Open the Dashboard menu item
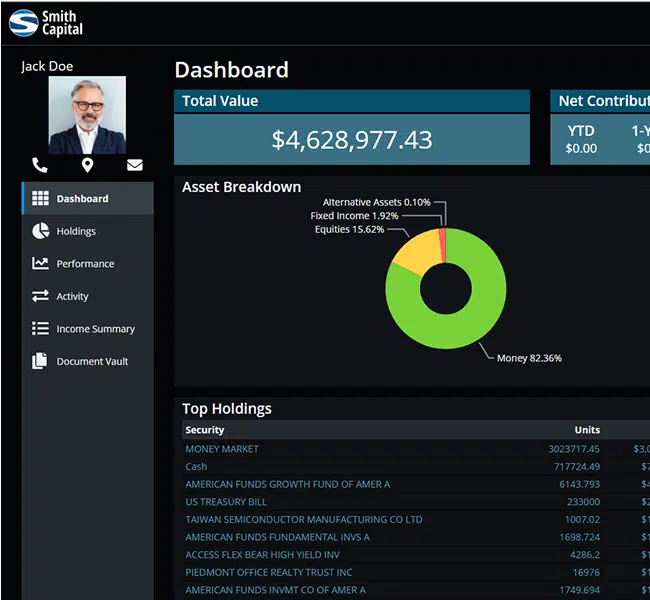This screenshot has width=650, height=600. (87, 198)
